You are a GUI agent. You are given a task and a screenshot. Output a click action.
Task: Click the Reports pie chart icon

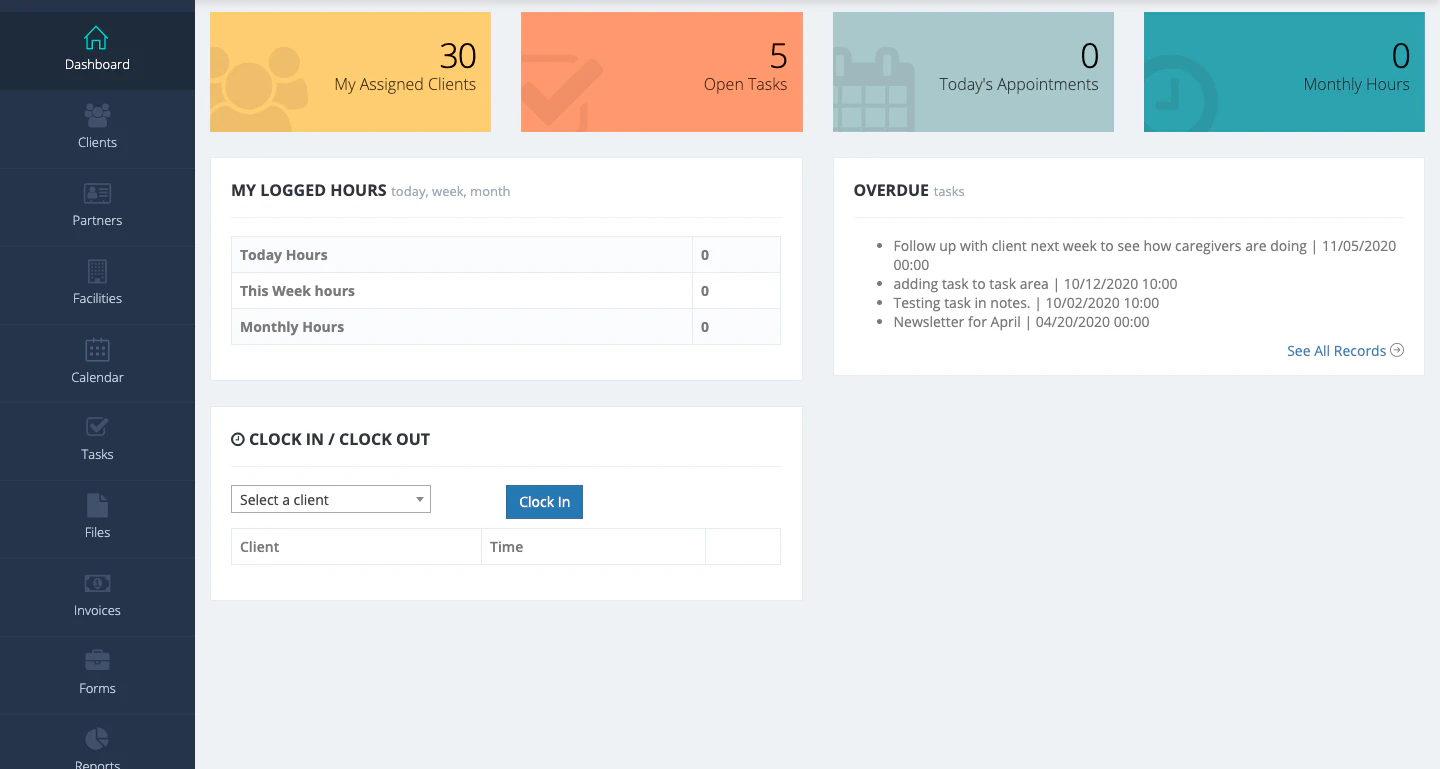[x=97, y=737]
